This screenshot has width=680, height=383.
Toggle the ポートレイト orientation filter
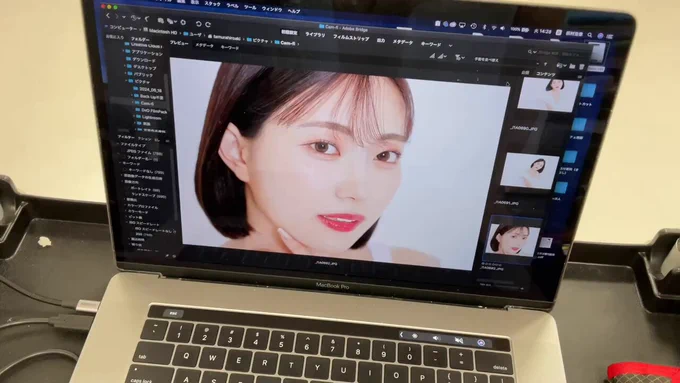pos(145,190)
